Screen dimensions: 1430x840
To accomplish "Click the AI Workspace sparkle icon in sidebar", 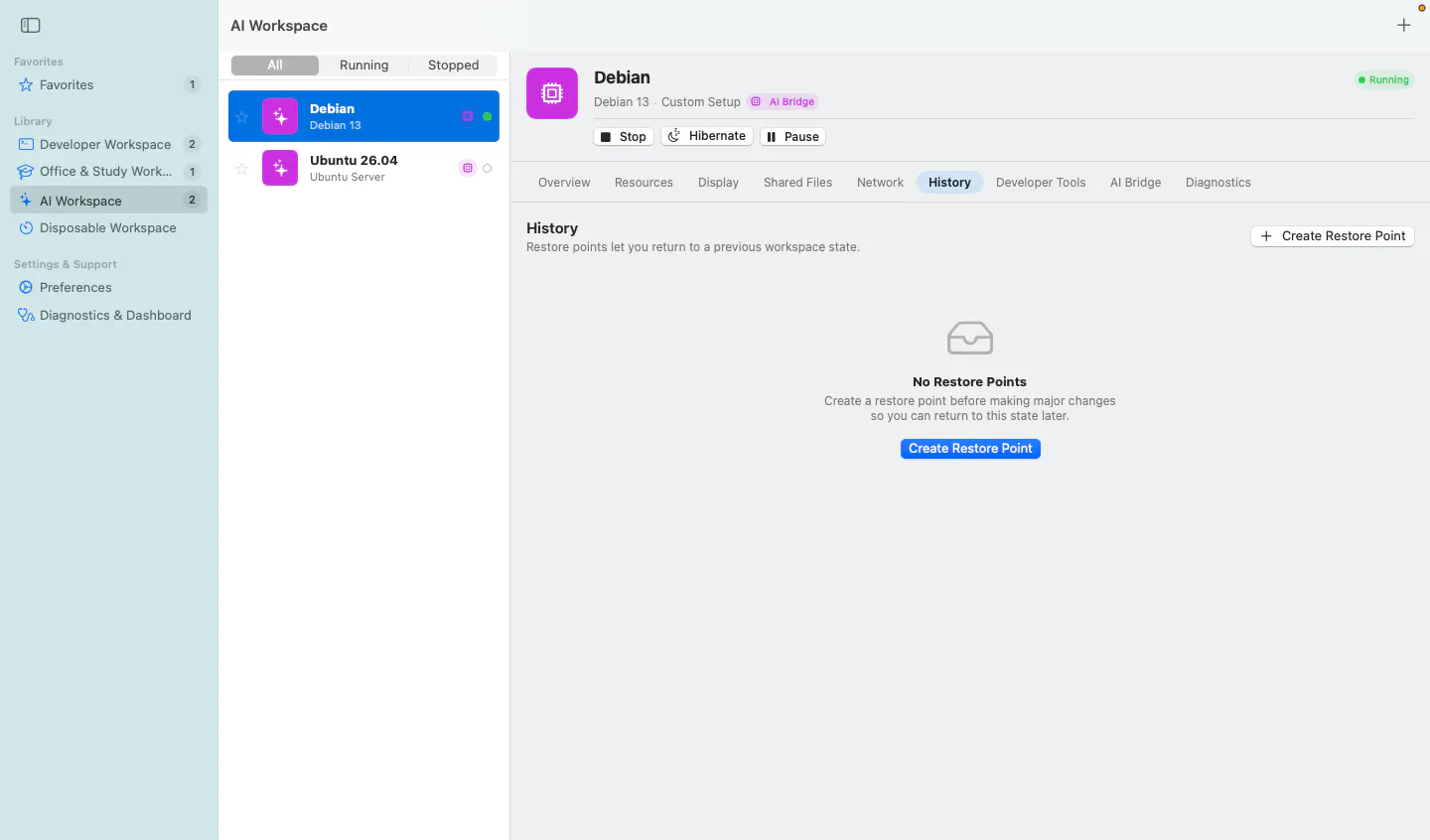I will [26, 201].
